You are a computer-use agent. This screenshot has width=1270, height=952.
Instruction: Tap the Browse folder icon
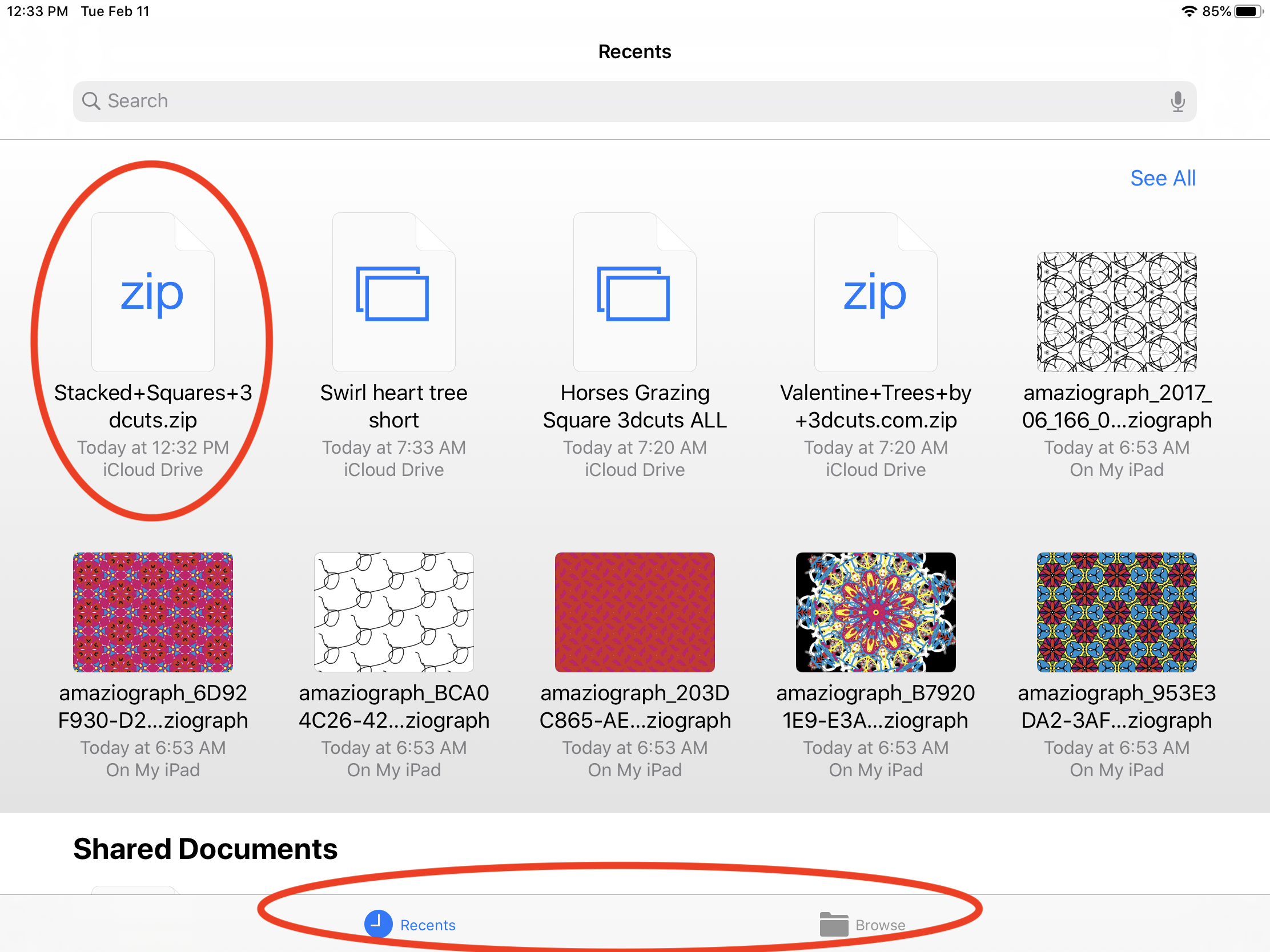coord(834,925)
